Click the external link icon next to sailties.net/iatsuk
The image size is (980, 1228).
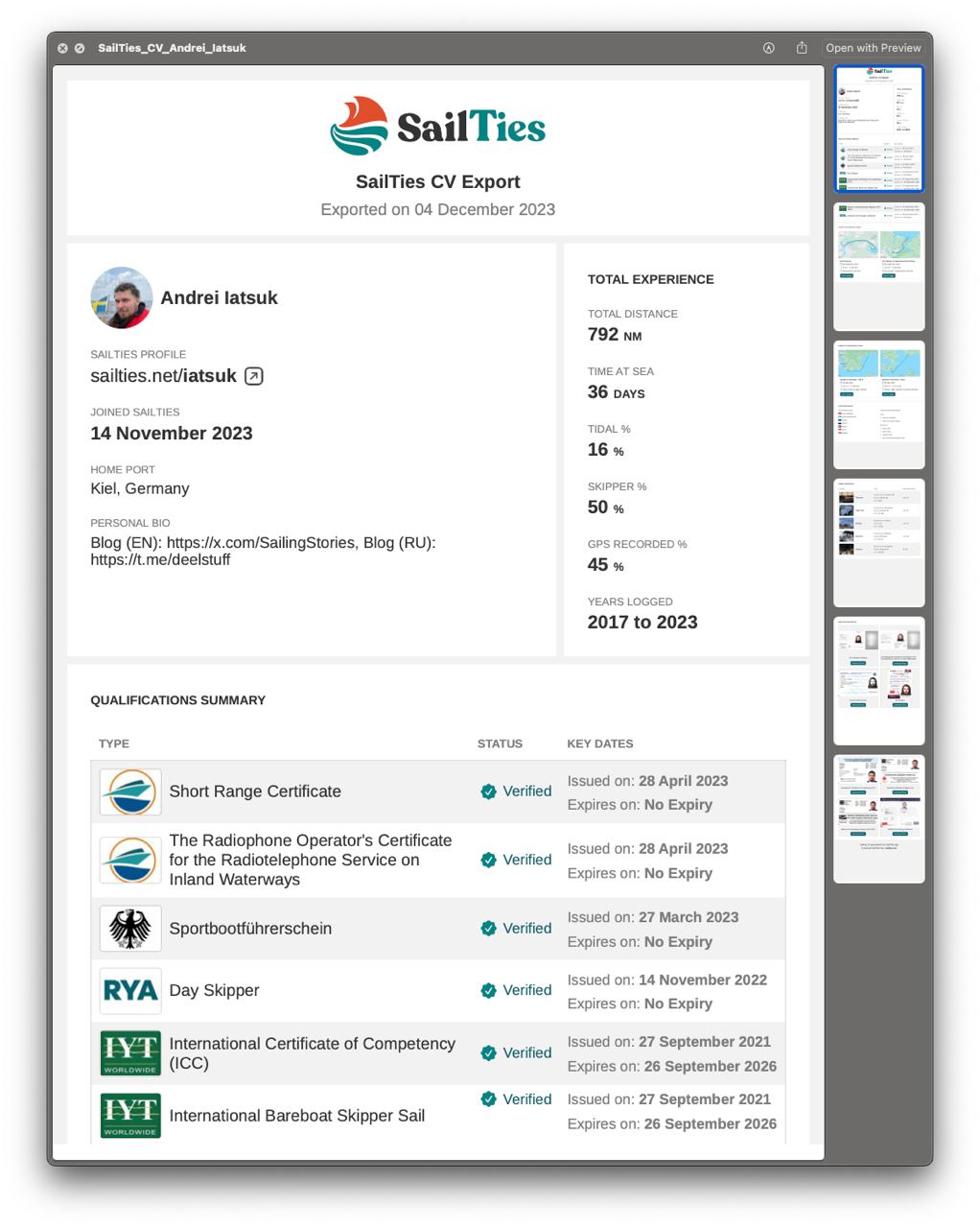[x=253, y=376]
